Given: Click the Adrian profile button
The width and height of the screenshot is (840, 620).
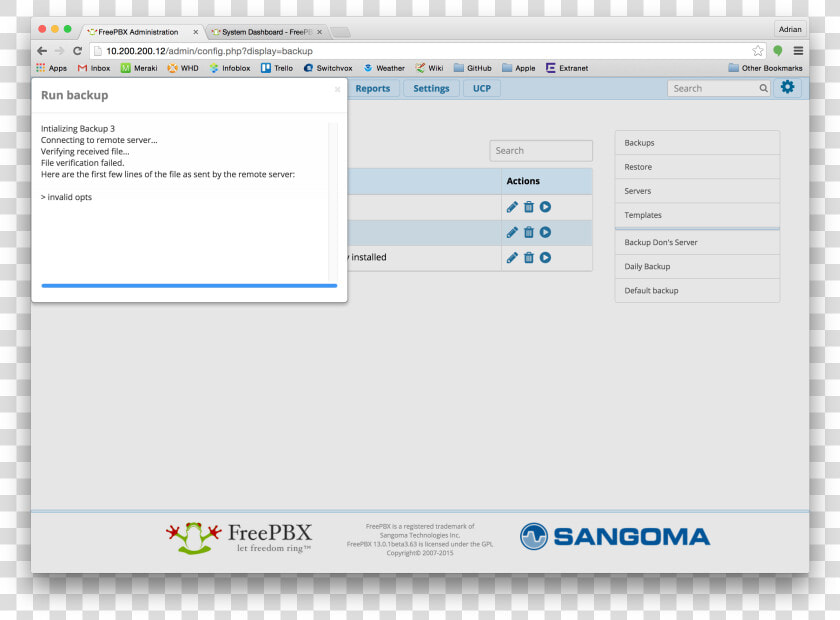Looking at the screenshot, I should 790,29.
